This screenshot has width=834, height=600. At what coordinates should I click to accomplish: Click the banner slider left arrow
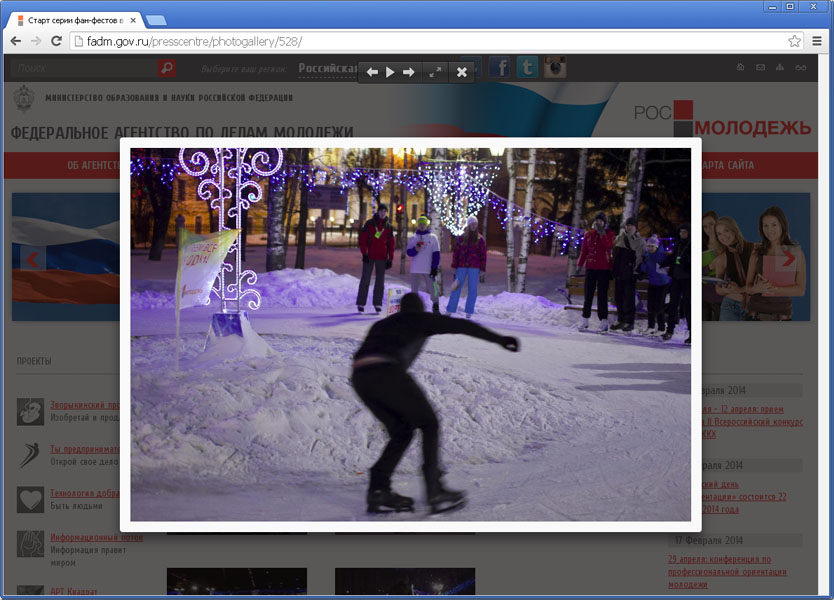(32, 259)
